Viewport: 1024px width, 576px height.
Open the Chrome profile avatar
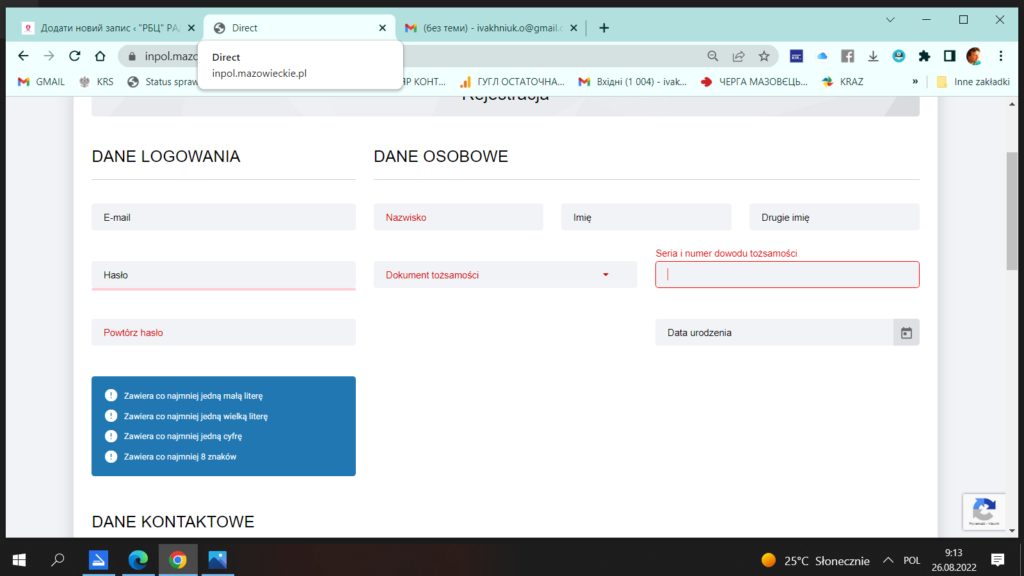pos(974,56)
